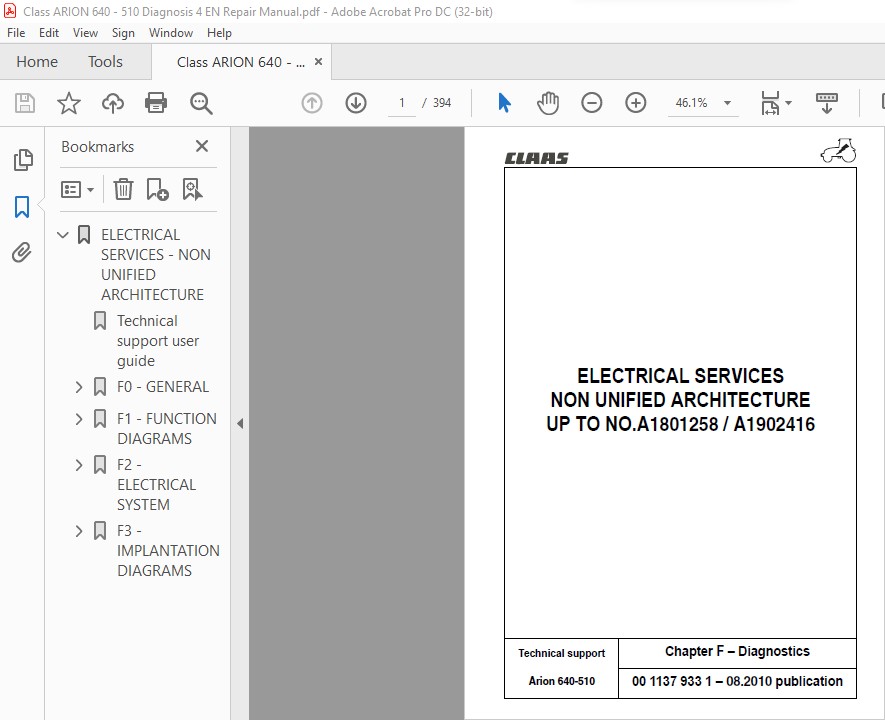885x720 pixels.
Task: Click the 00 1137 933 1 publication text
Action: tap(737, 681)
